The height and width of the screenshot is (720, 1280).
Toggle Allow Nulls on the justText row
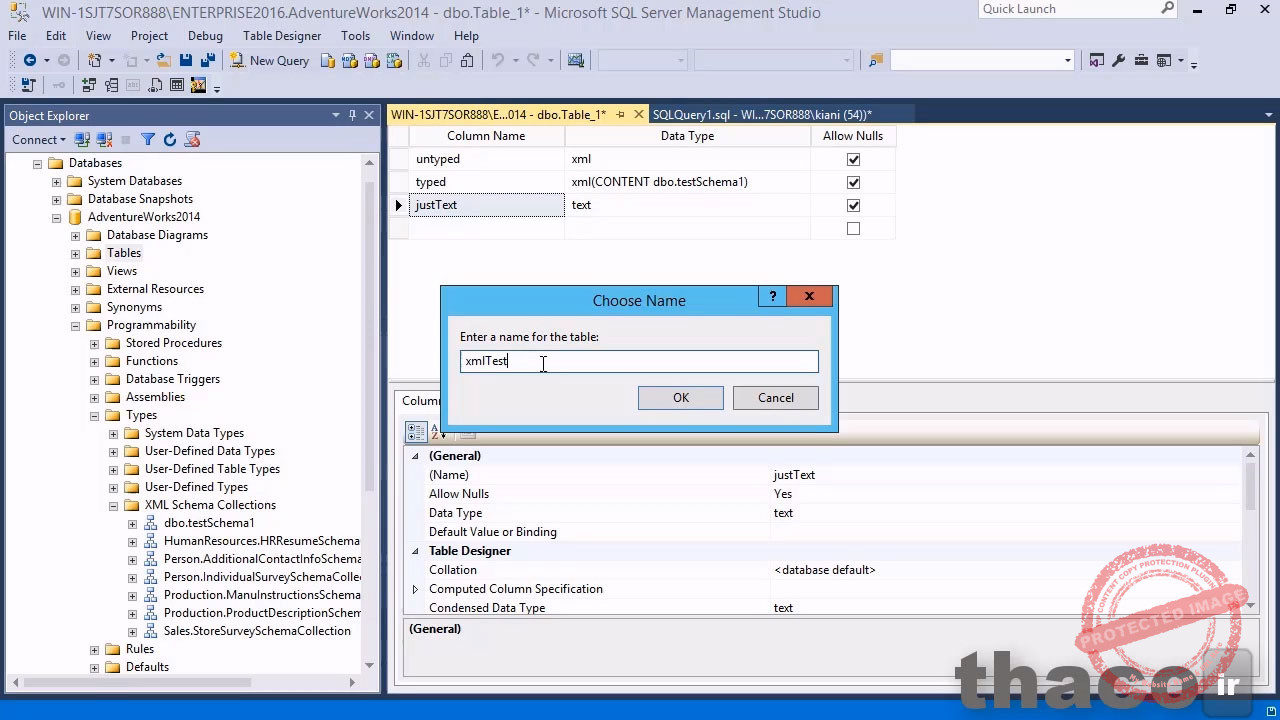853,205
